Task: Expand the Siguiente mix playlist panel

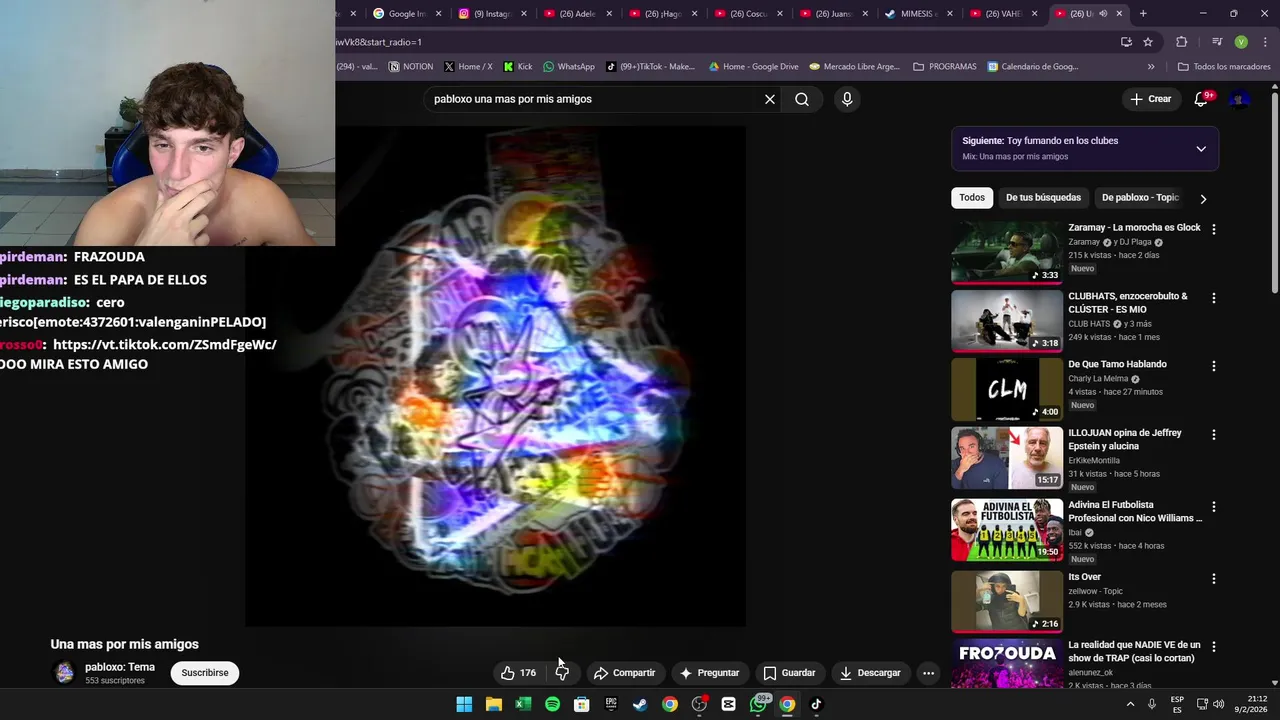Action: [1201, 149]
